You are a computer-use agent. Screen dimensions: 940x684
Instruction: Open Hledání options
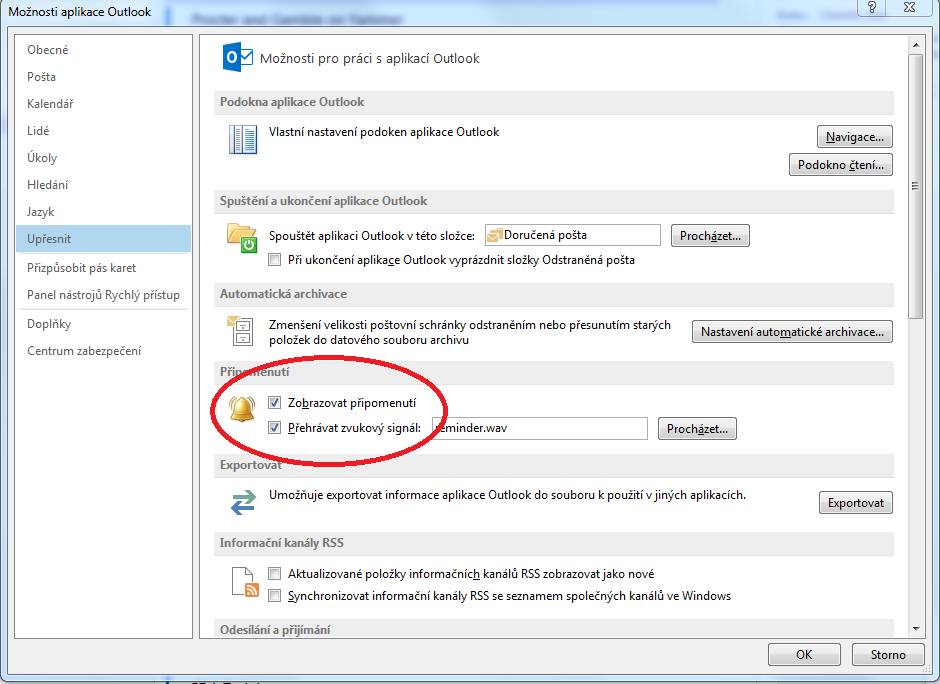click(103, 185)
